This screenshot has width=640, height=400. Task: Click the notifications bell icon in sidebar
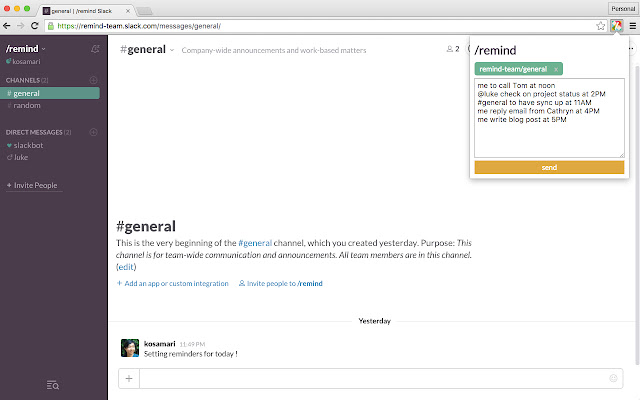click(94, 48)
